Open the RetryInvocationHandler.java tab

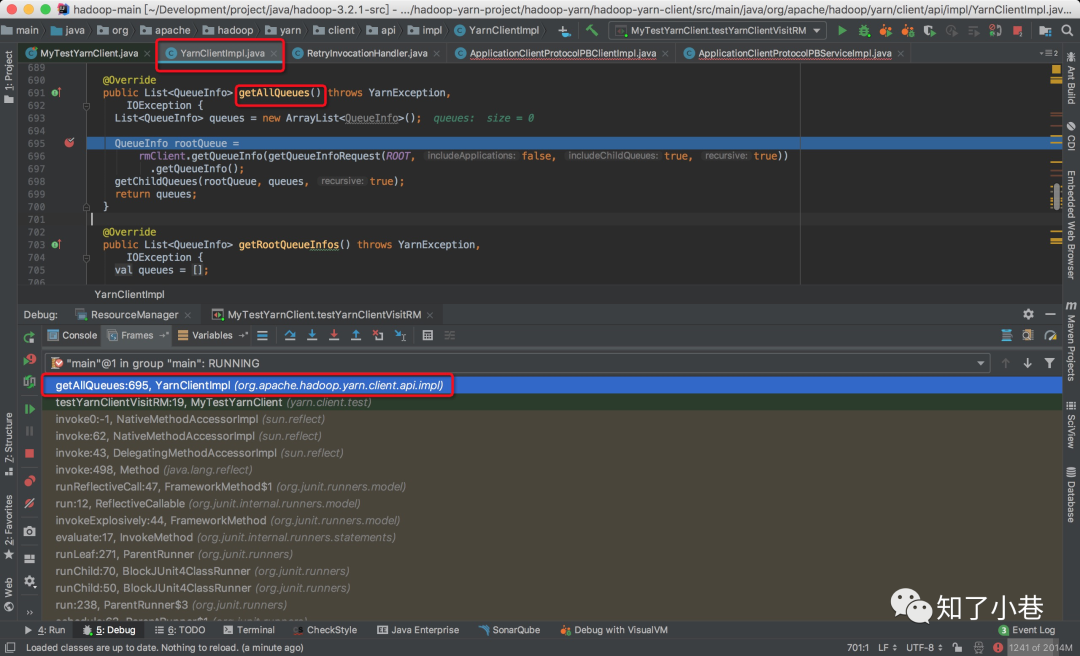tap(367, 53)
